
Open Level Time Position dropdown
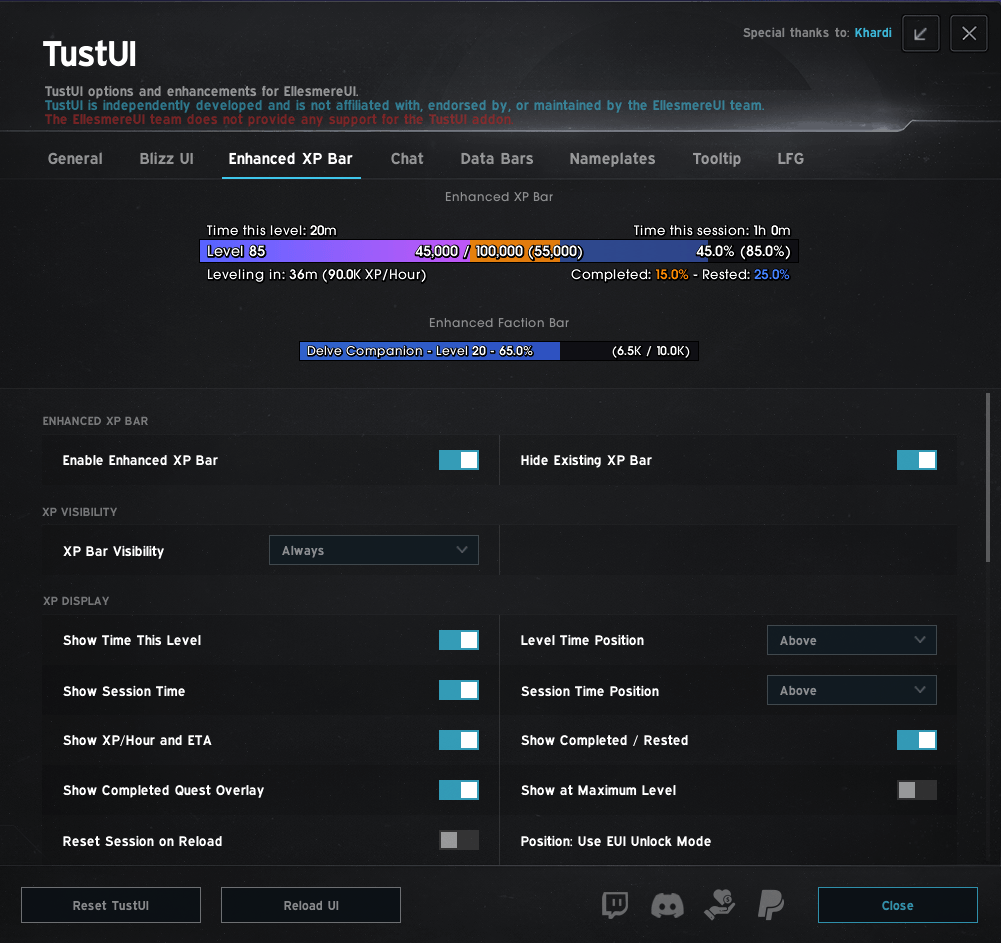[852, 640]
